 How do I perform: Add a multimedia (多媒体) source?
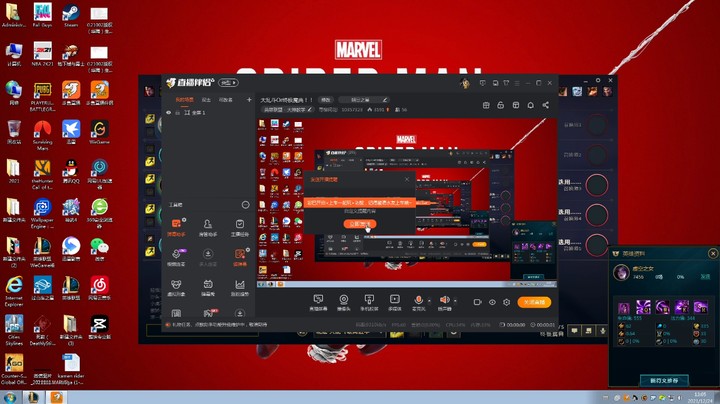coord(394,303)
